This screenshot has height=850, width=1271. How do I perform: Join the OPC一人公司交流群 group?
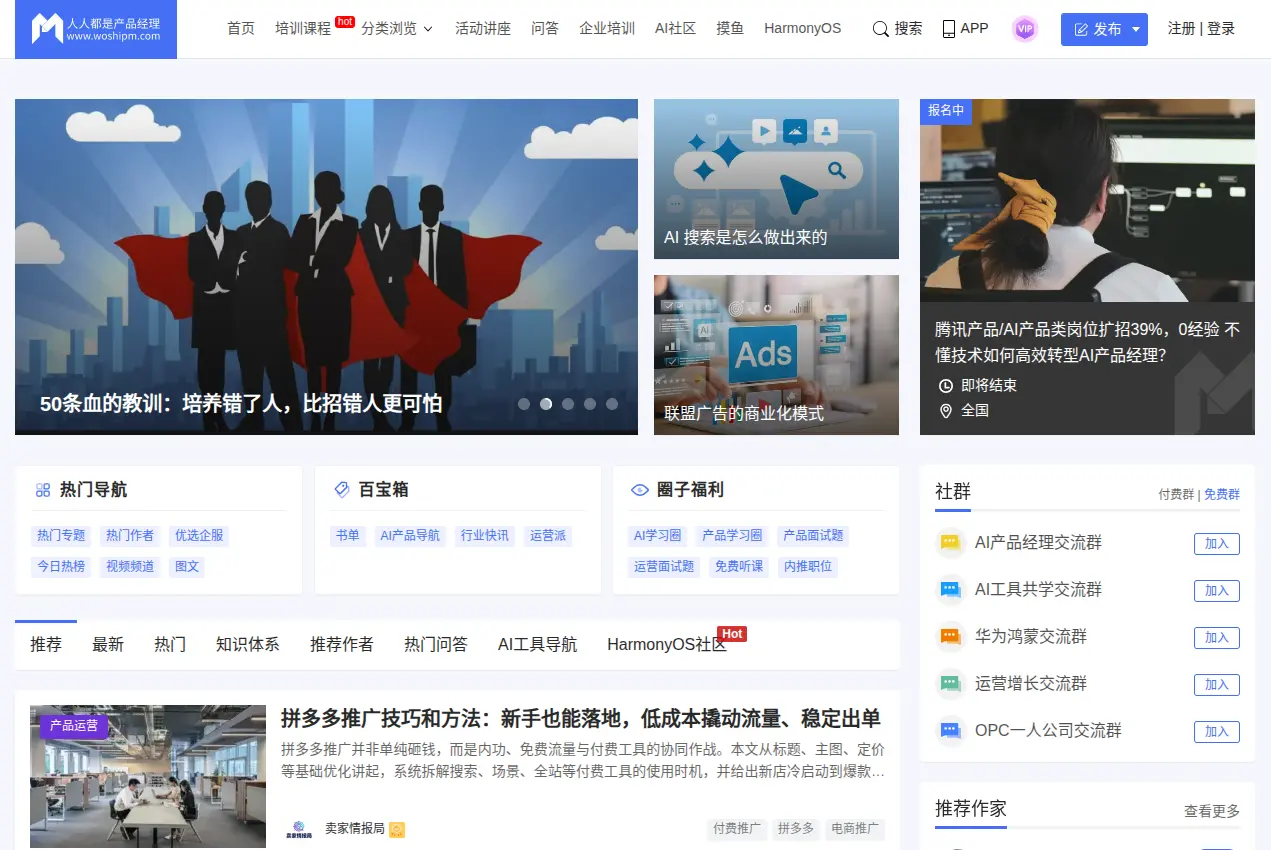[1217, 732]
